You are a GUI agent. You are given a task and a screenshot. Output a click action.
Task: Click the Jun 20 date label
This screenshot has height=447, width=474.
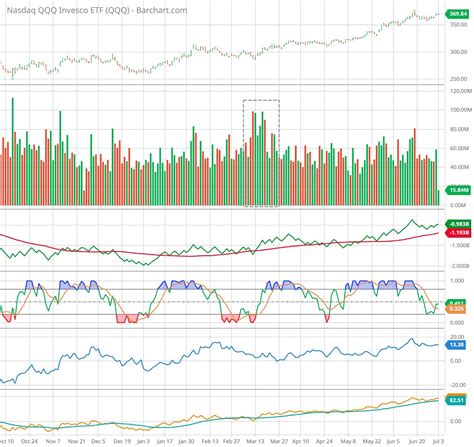pos(417,441)
